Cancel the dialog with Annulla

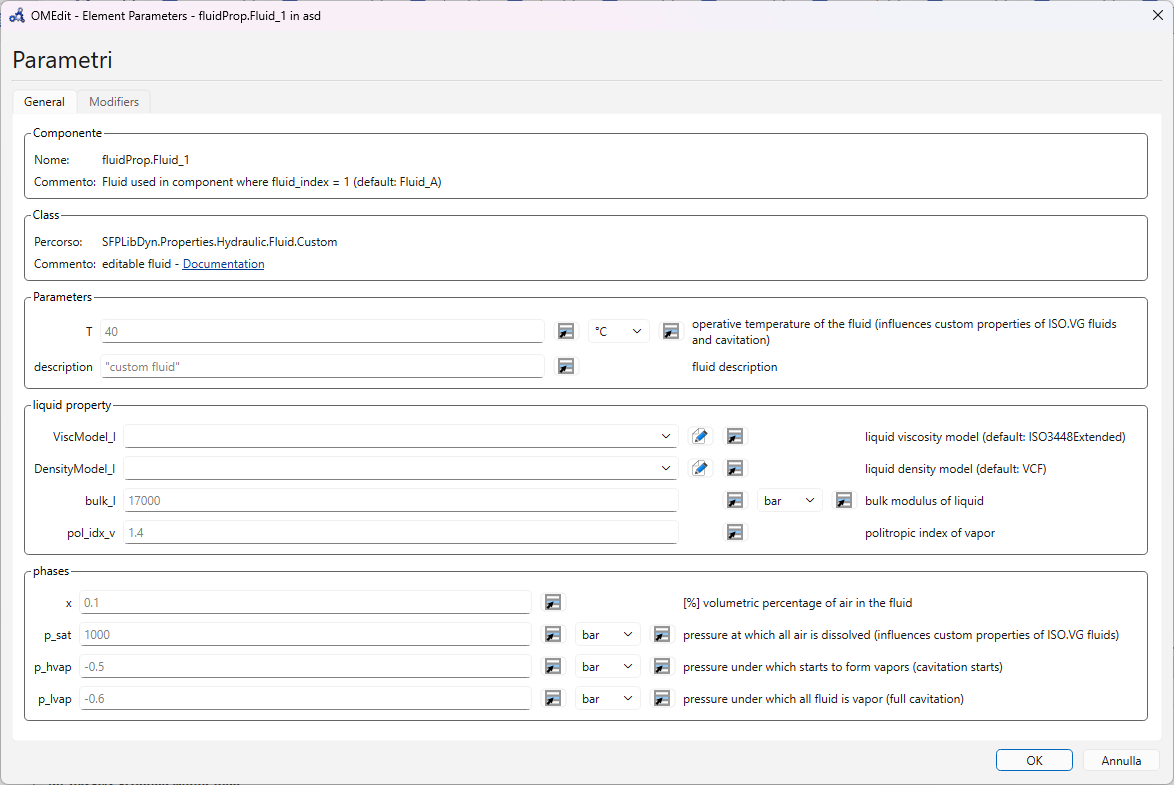(1121, 760)
